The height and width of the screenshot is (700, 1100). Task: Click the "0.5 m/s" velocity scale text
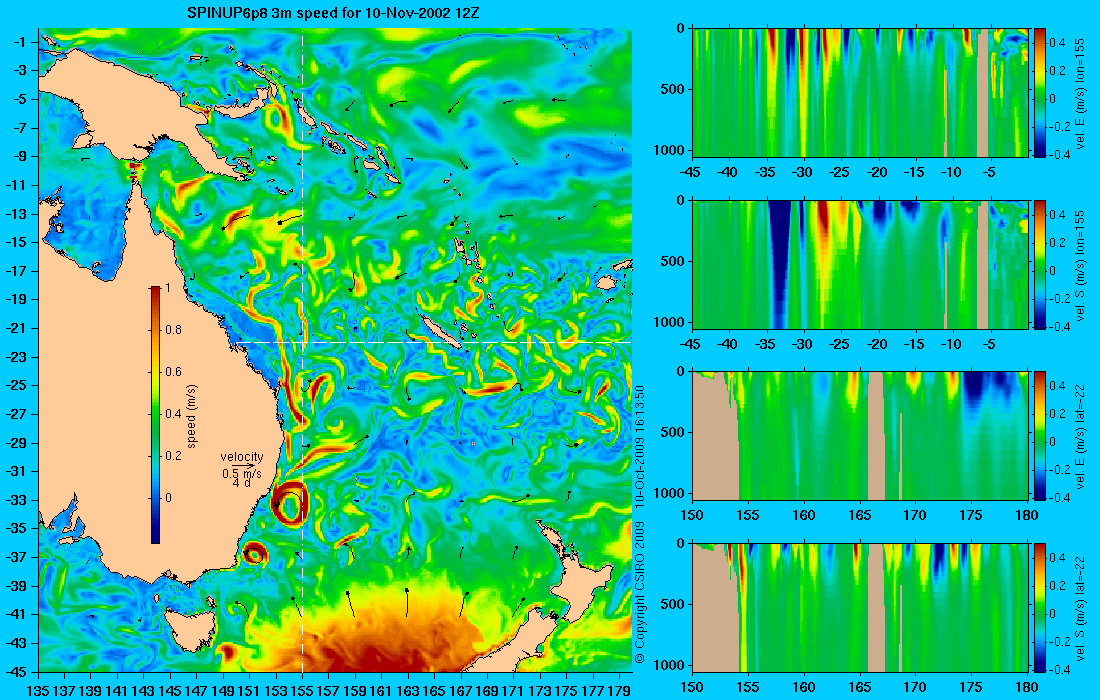pyautogui.click(x=241, y=473)
